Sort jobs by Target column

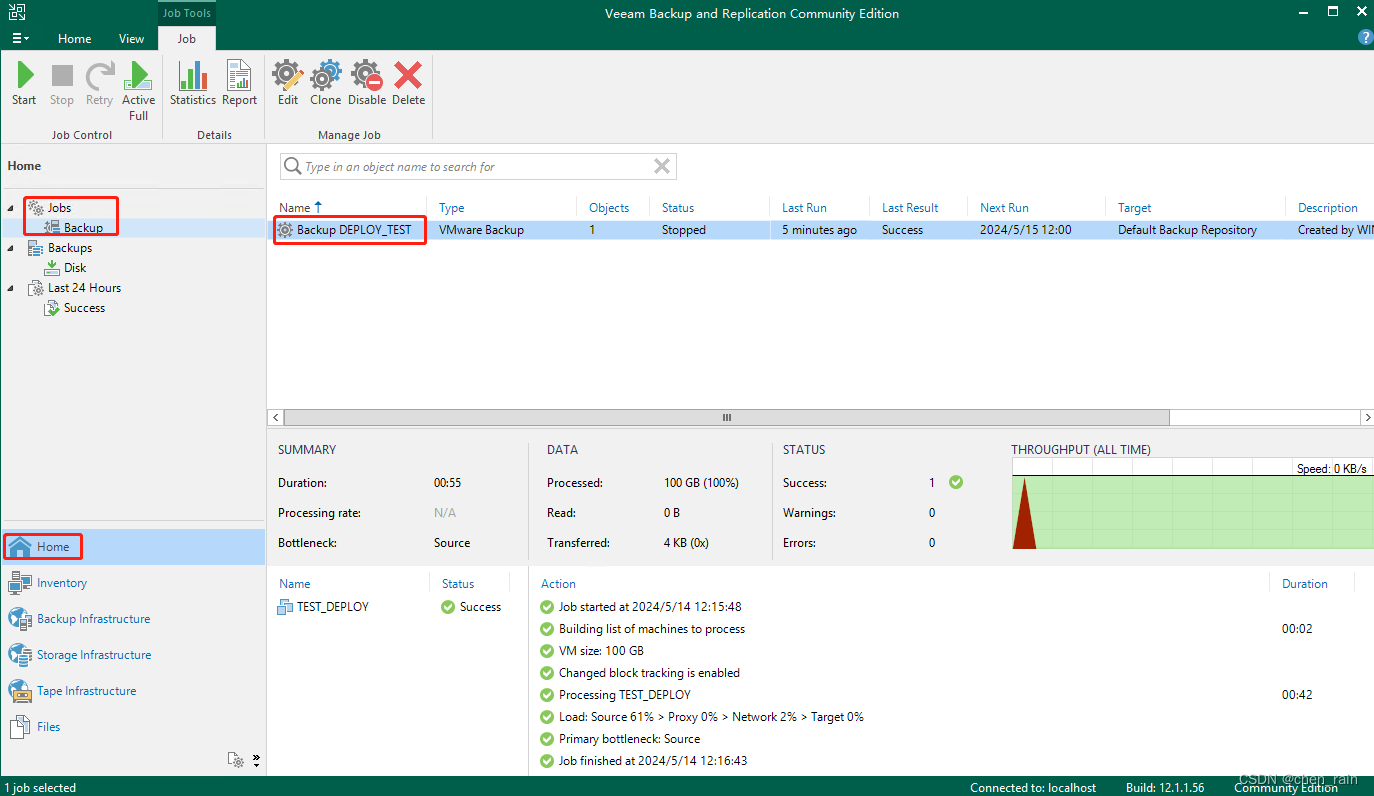click(1135, 208)
